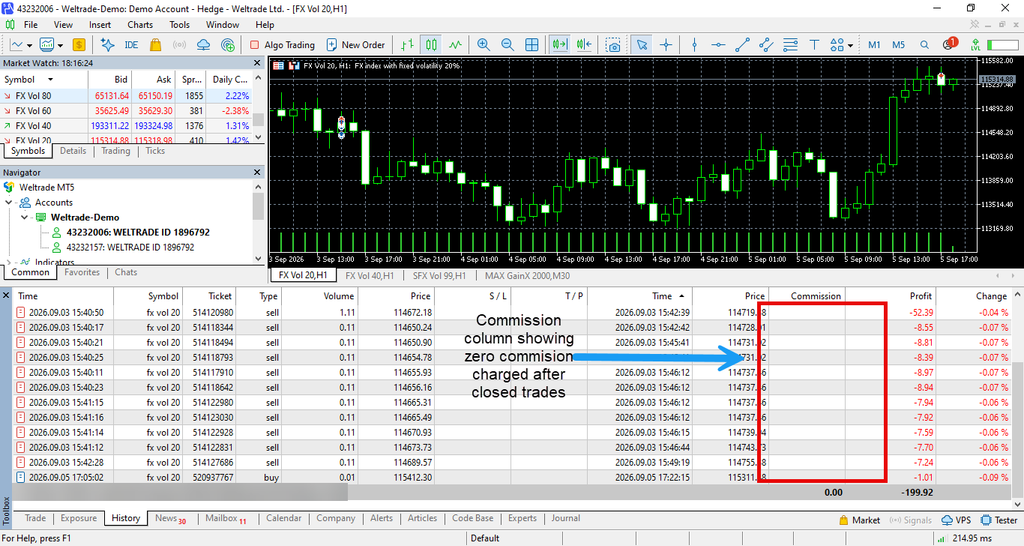Screen dimensions: 1024x546
Task: Draw a vertical line on chart
Action: click(x=694, y=45)
